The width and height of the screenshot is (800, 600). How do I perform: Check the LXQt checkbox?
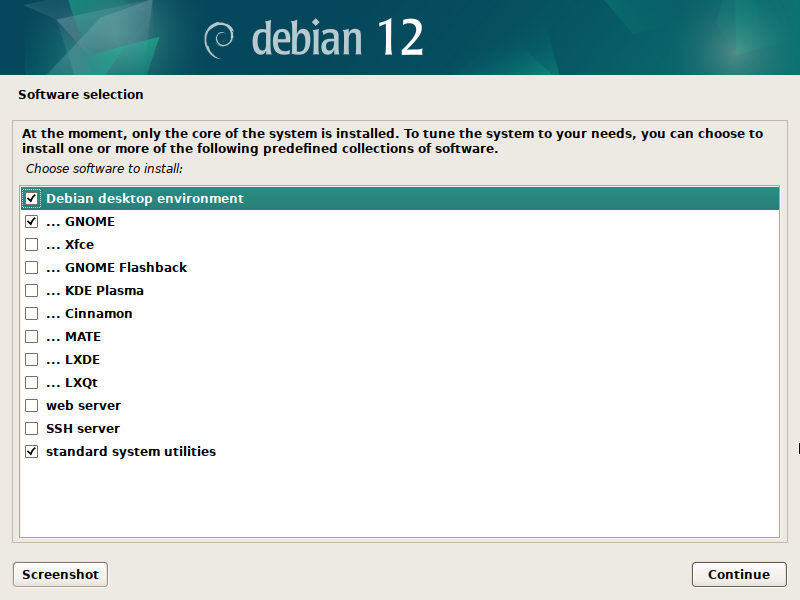pyautogui.click(x=32, y=382)
